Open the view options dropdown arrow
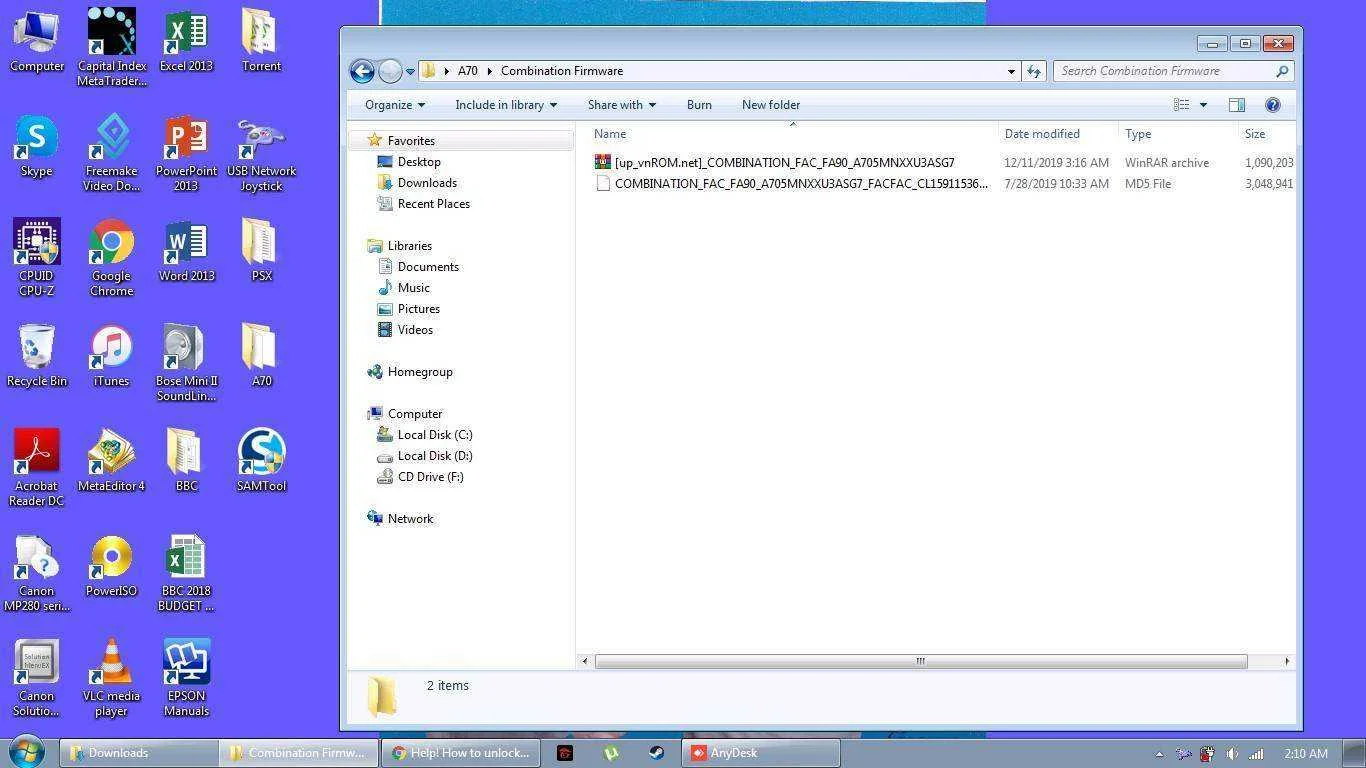Screen dimensions: 1366x768 1203,105
